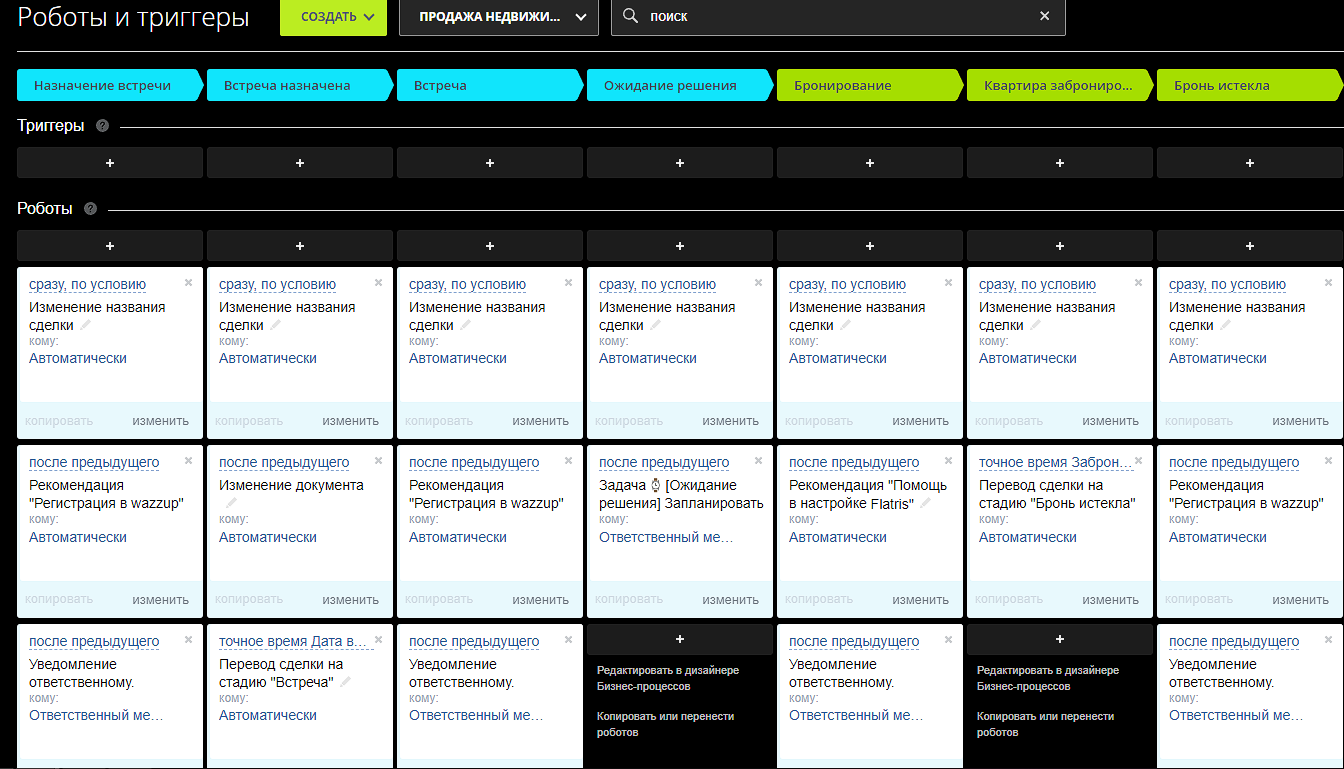Click "копировать" on "Перевод сделки на стадию Бронь истекла"
Image resolution: width=1344 pixels, height=769 pixels.
pyautogui.click(x=1008, y=600)
